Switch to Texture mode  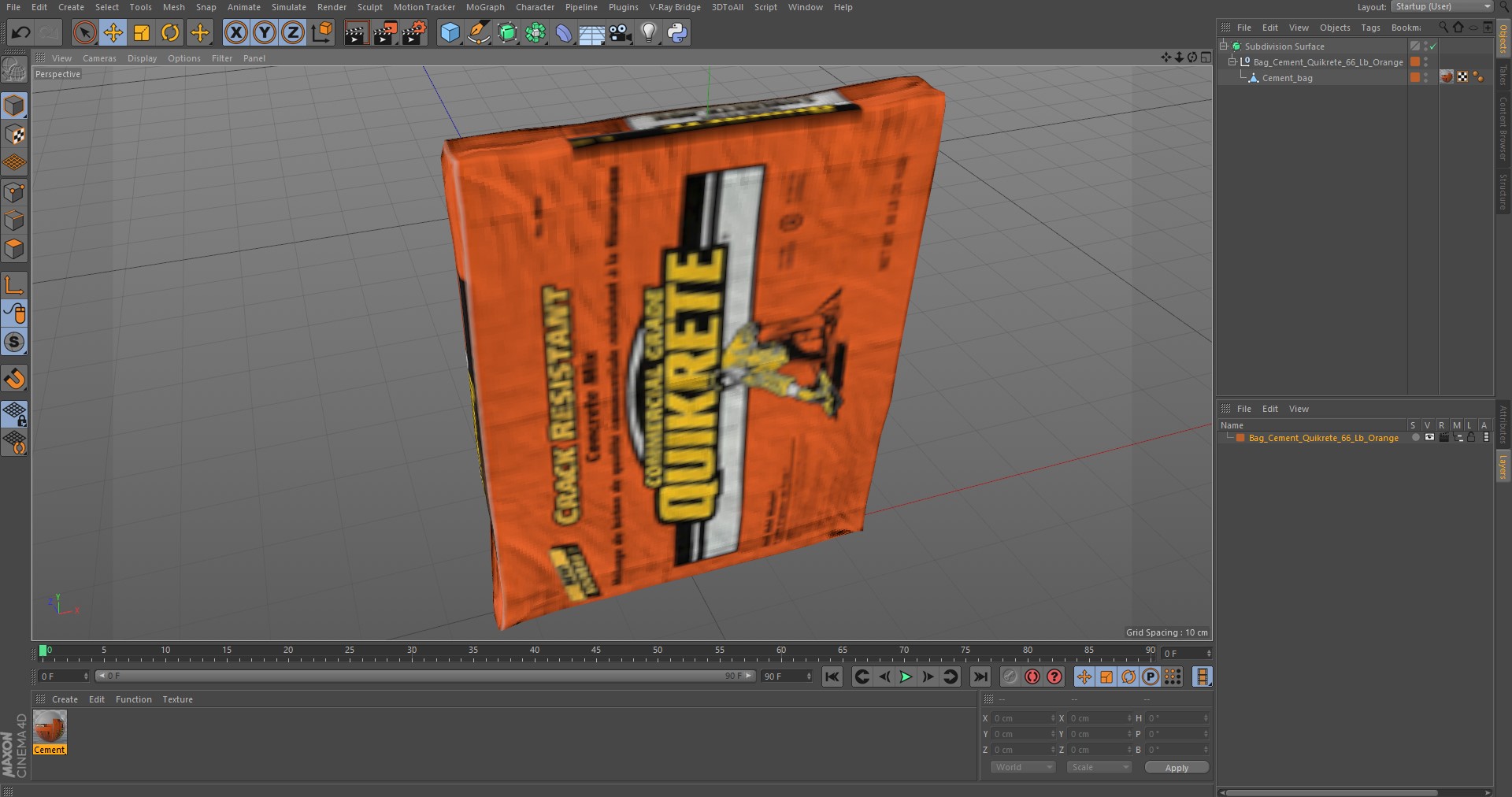tap(14, 134)
